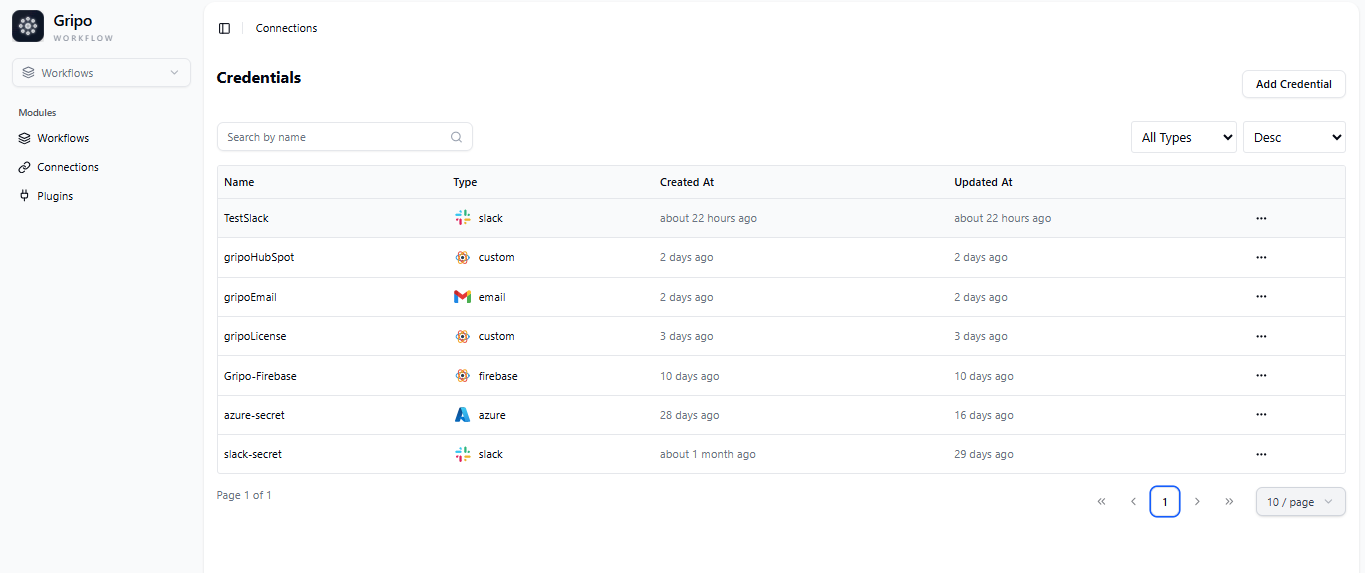
Task: Click the Slack icon in slack-secret row
Action: [x=462, y=454]
